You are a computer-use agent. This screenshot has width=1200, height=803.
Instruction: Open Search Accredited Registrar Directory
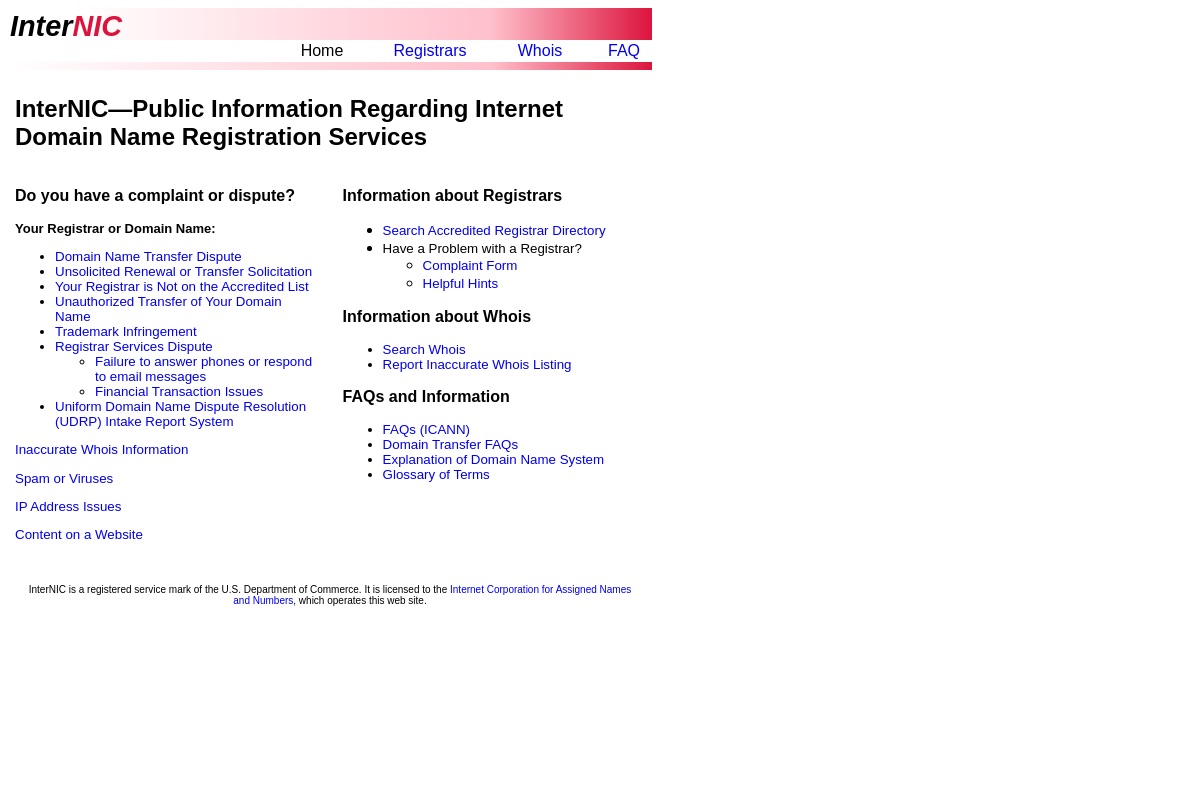(x=493, y=231)
